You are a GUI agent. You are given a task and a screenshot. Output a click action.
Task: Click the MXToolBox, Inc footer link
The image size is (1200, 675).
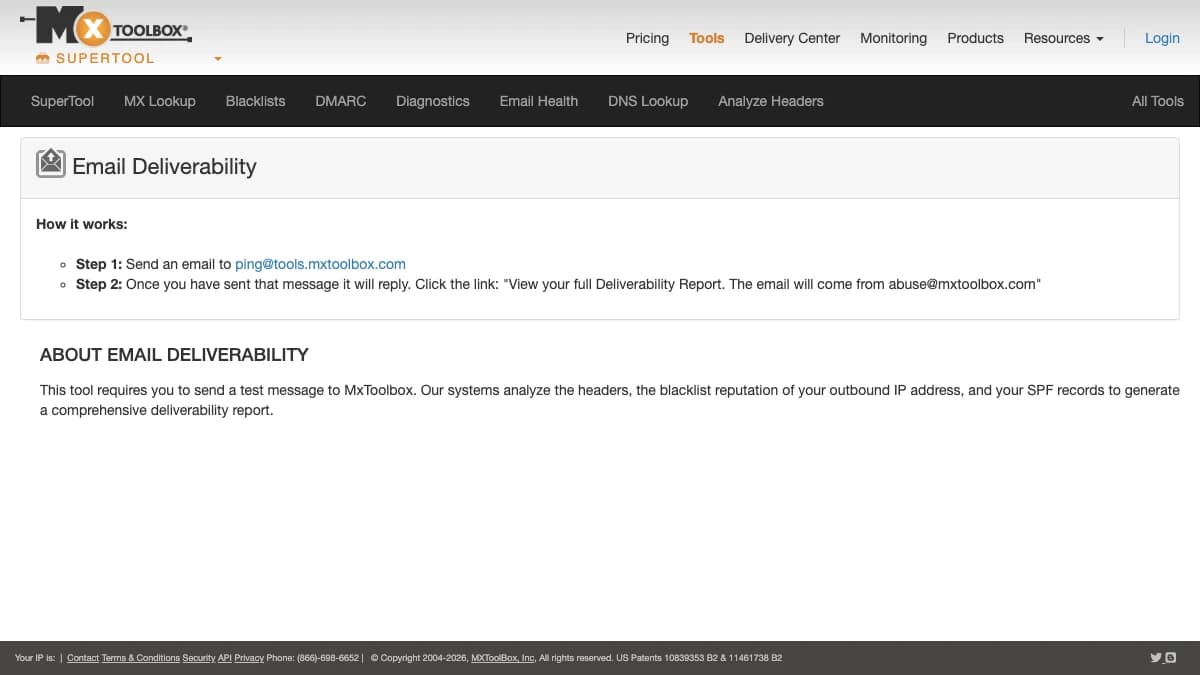pyautogui.click(x=503, y=658)
